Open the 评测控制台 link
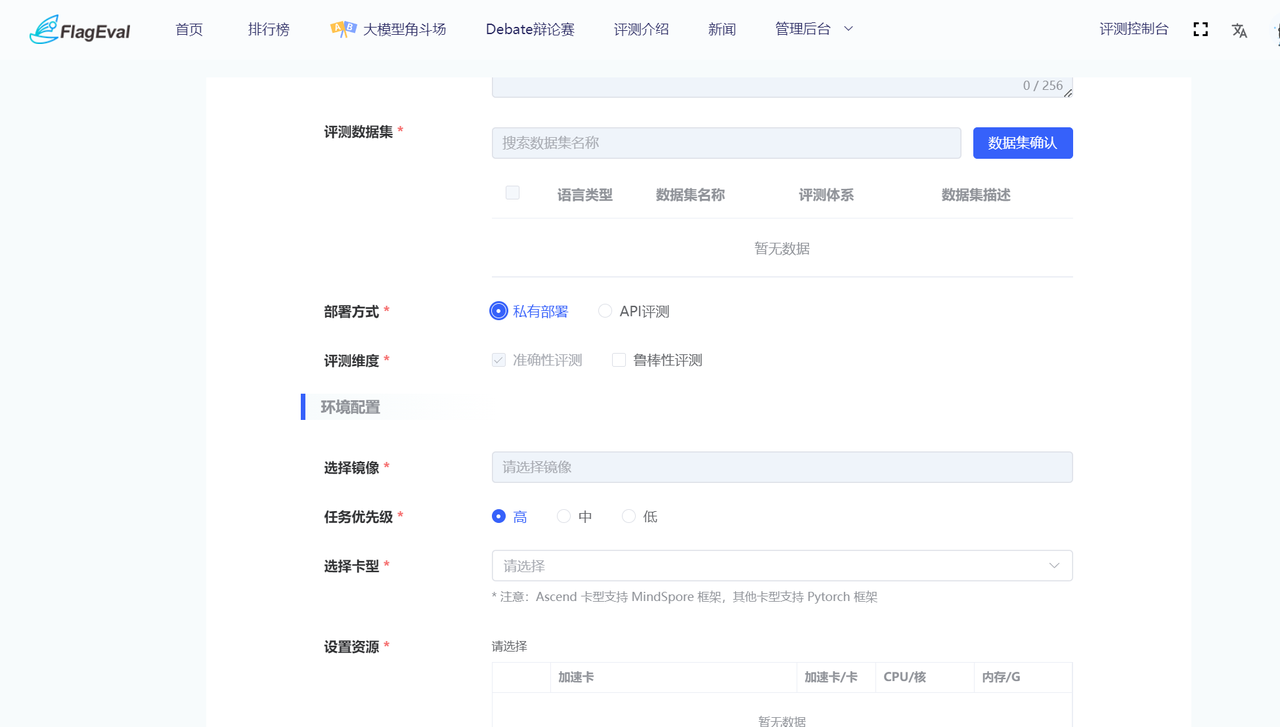Image resolution: width=1280 pixels, height=727 pixels. [x=1134, y=30]
